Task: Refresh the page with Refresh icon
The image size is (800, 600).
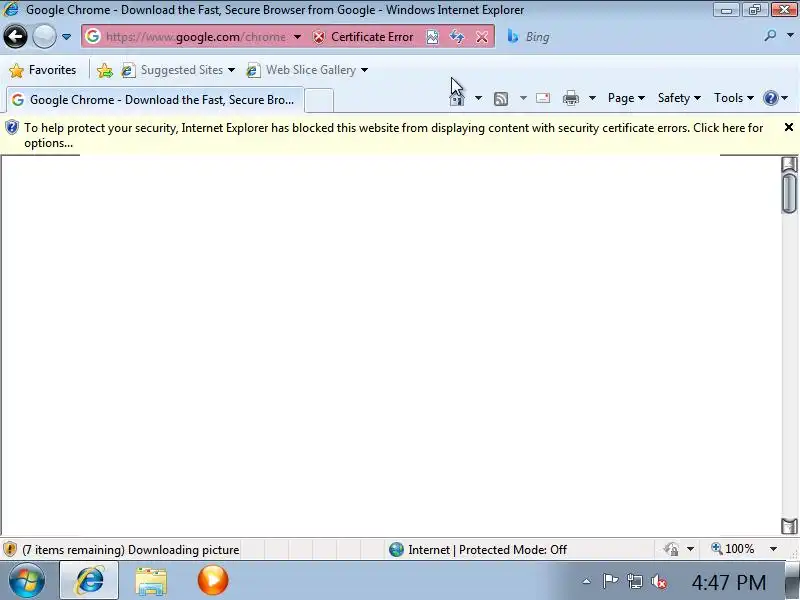Action: tap(457, 37)
